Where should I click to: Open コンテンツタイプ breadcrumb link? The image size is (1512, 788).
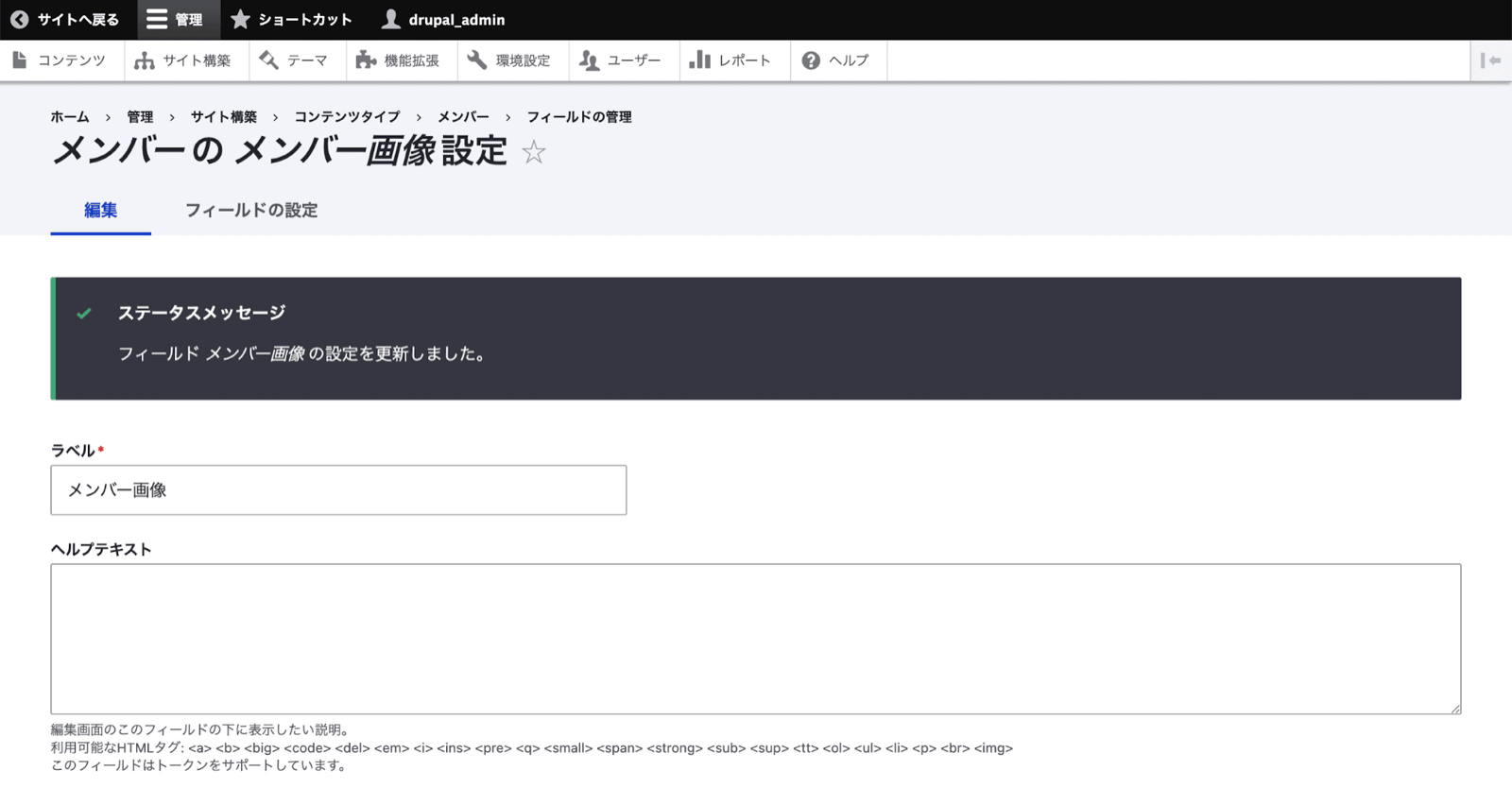tap(347, 117)
